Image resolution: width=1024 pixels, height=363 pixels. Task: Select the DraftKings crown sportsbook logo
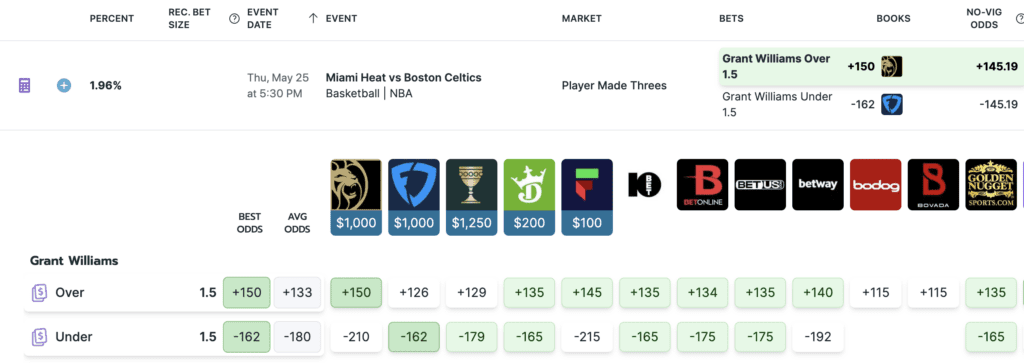click(x=529, y=185)
